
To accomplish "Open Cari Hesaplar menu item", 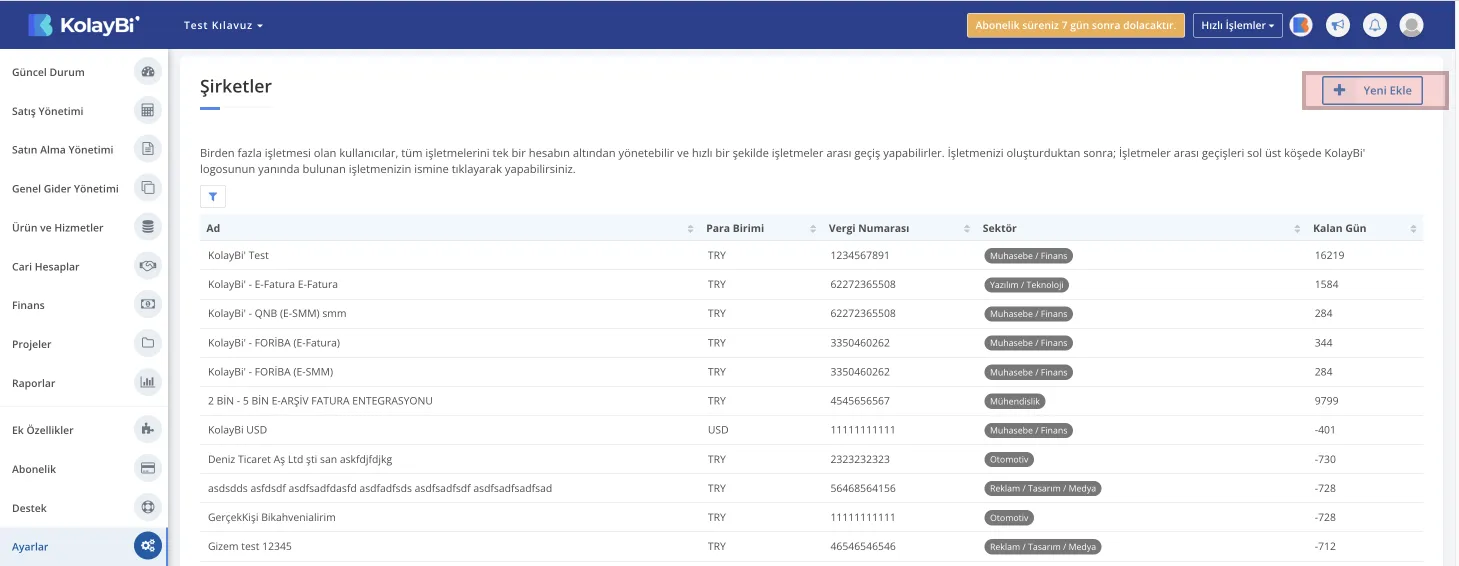I will point(84,266).
